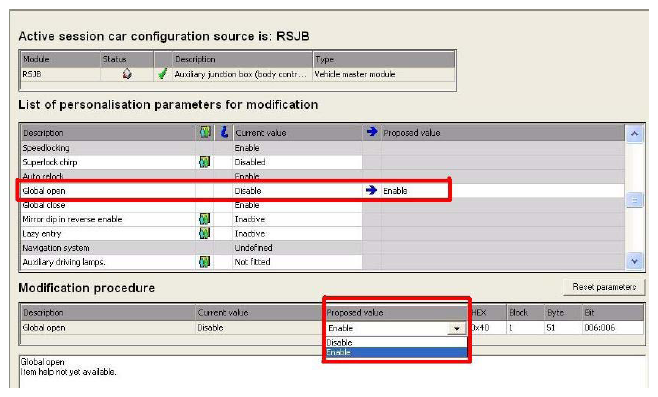
Task: Open the Proposed value dropdown arrow
Action: [x=456, y=328]
